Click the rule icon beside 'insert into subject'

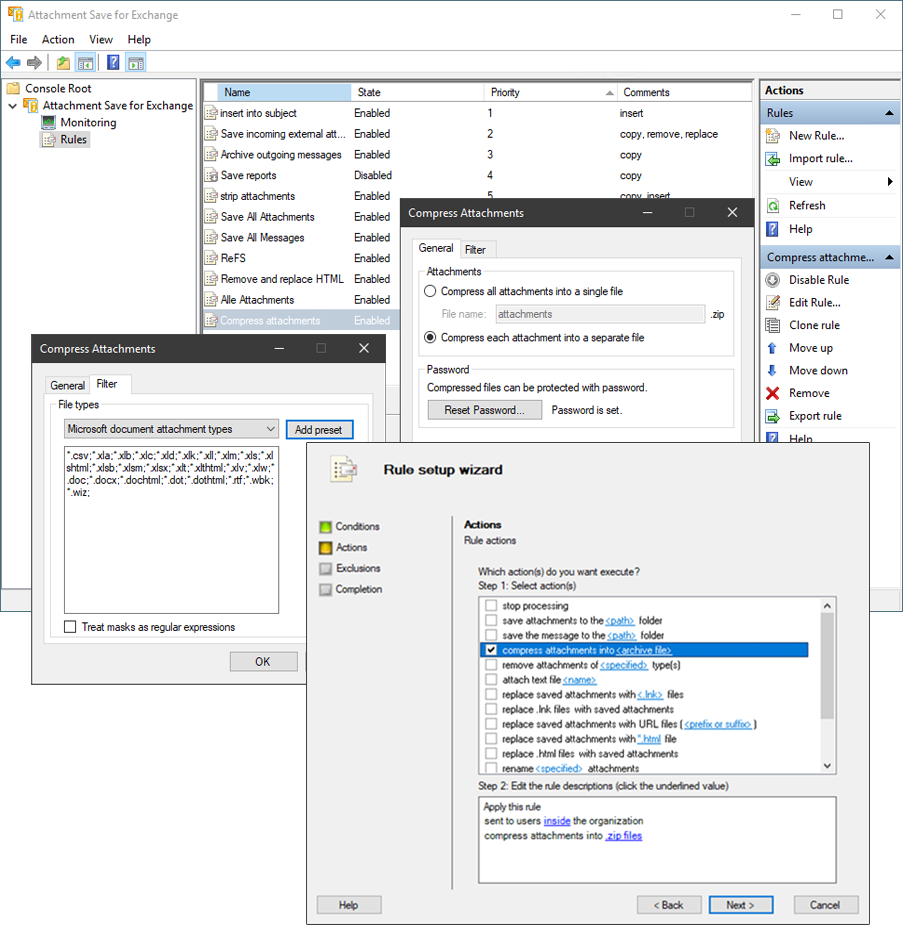coord(211,113)
